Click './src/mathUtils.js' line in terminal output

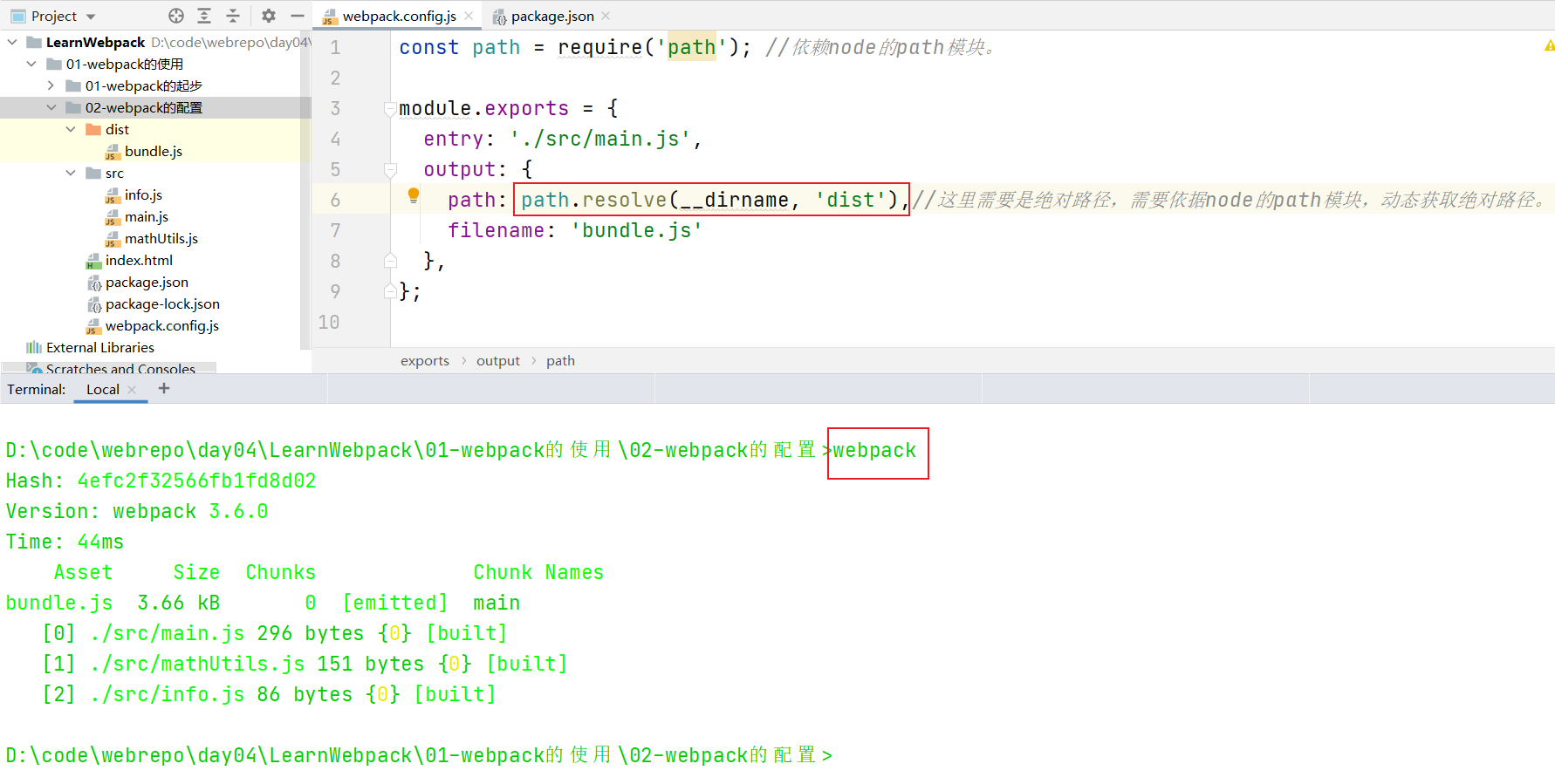coord(305,664)
